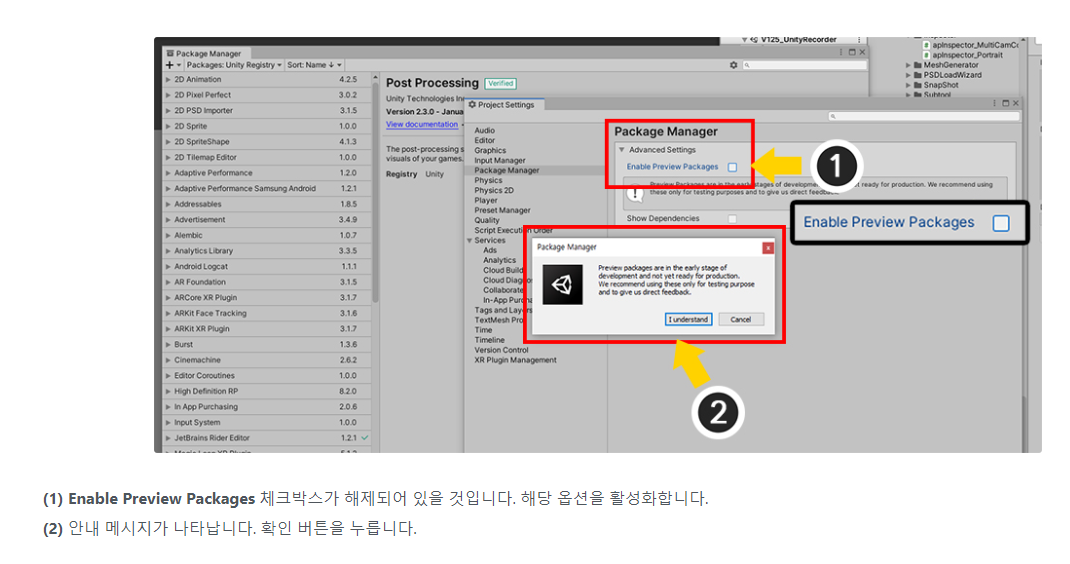Click the warning icon beside preview packages notice
The image size is (1070, 564).
click(635, 195)
